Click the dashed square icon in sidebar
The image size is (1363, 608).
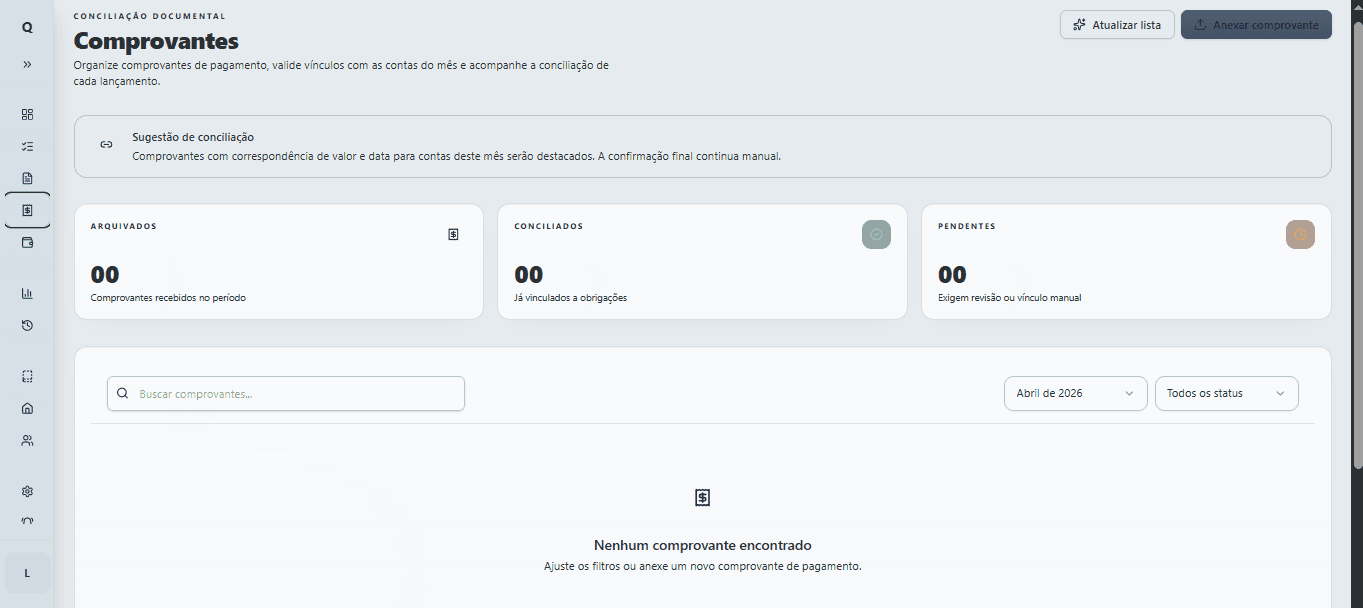point(27,376)
